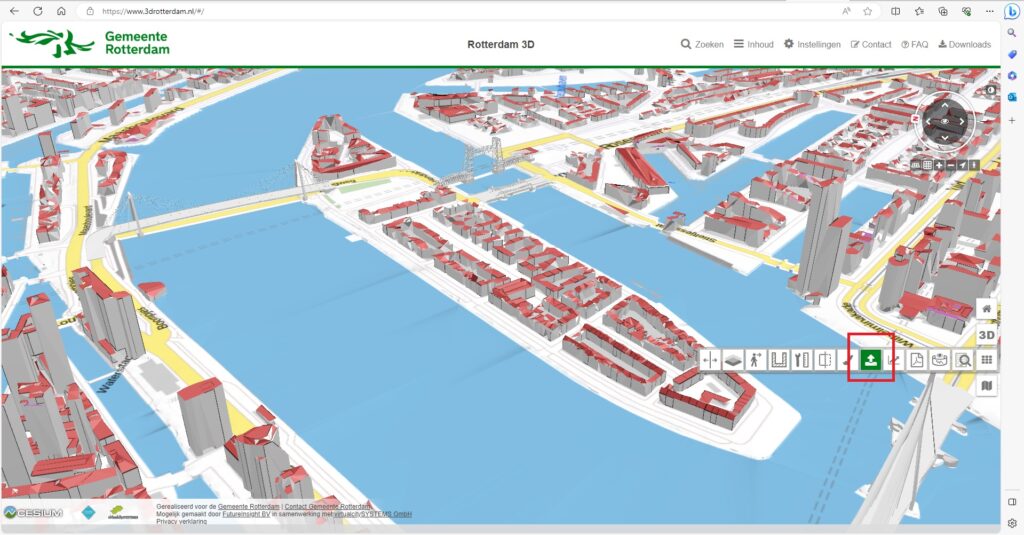Select the walking pedestrian view tool
The height and width of the screenshot is (535, 1024).
[x=756, y=360]
